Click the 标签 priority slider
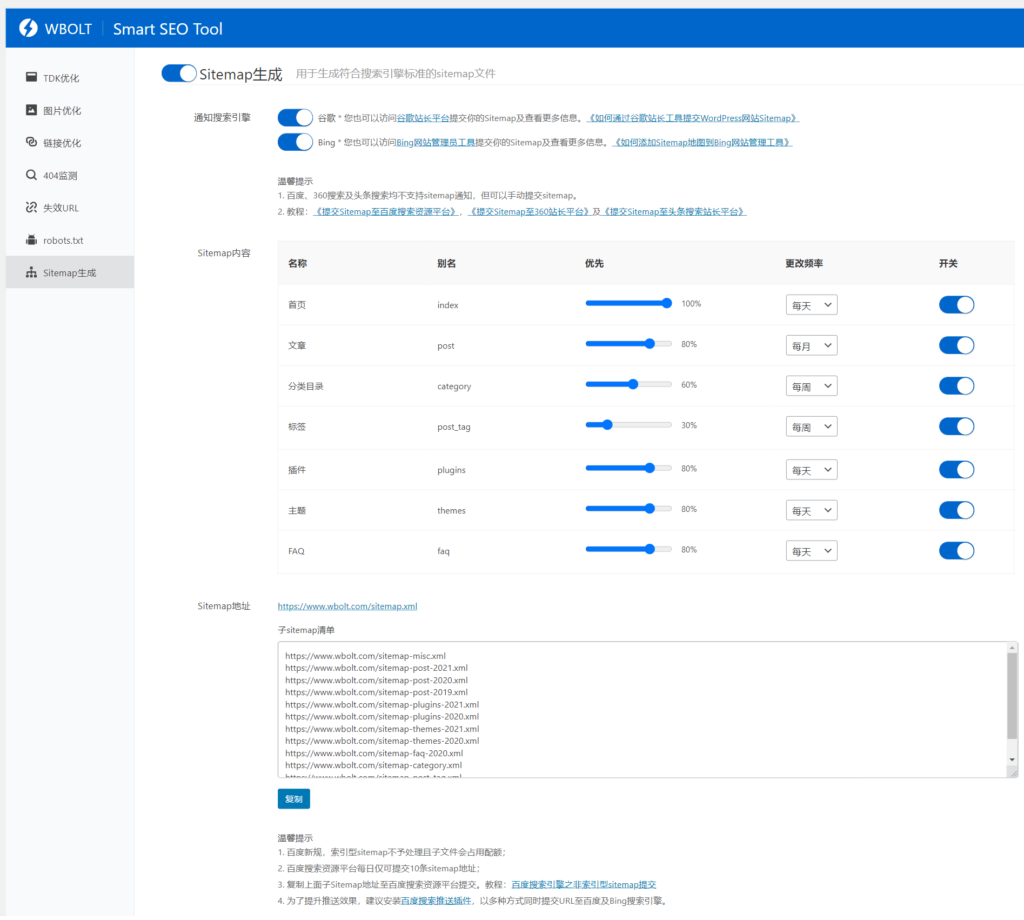Screen dimensions: 1024x920 click(628, 425)
